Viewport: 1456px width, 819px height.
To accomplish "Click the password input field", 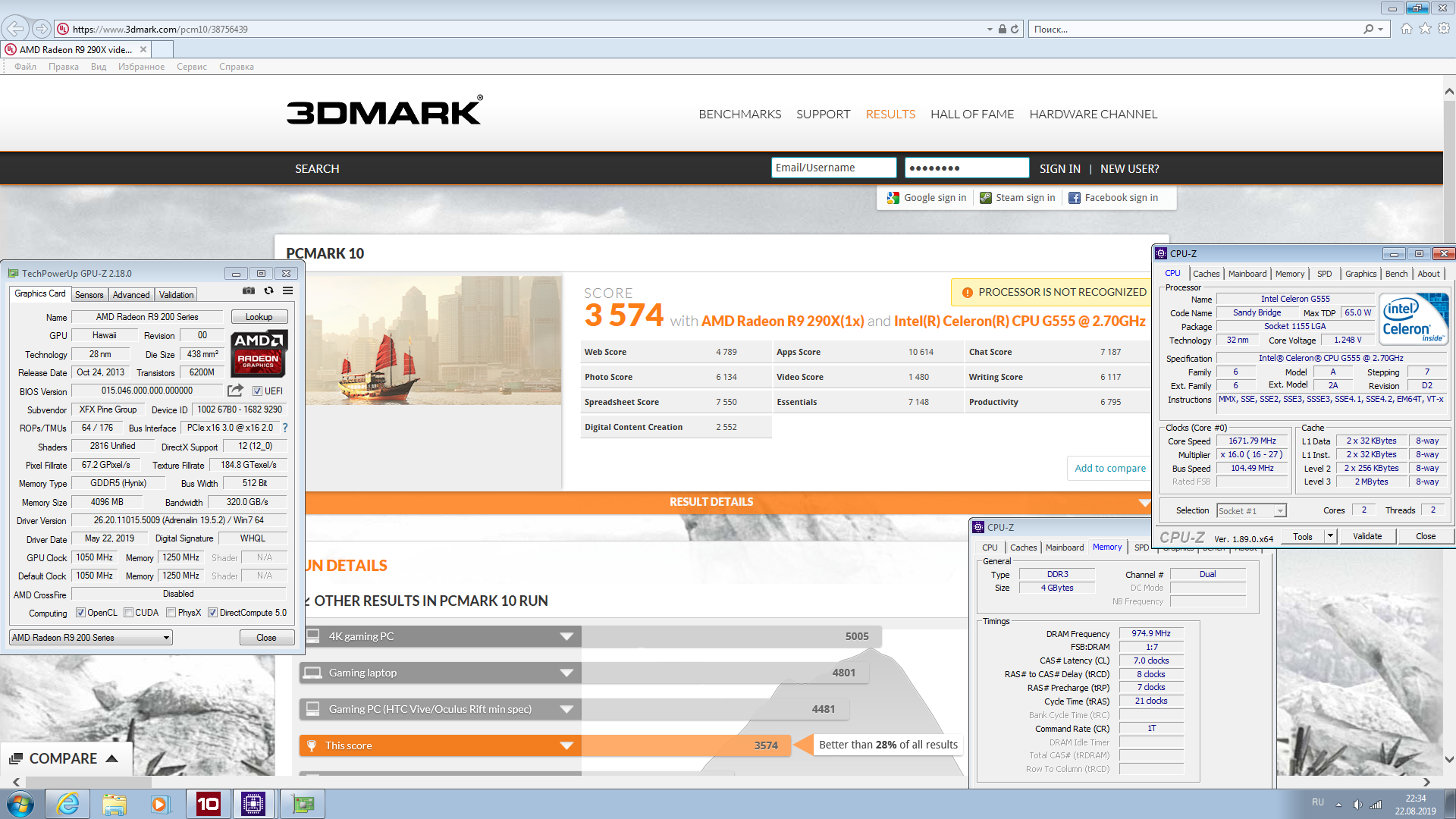I will 966,168.
